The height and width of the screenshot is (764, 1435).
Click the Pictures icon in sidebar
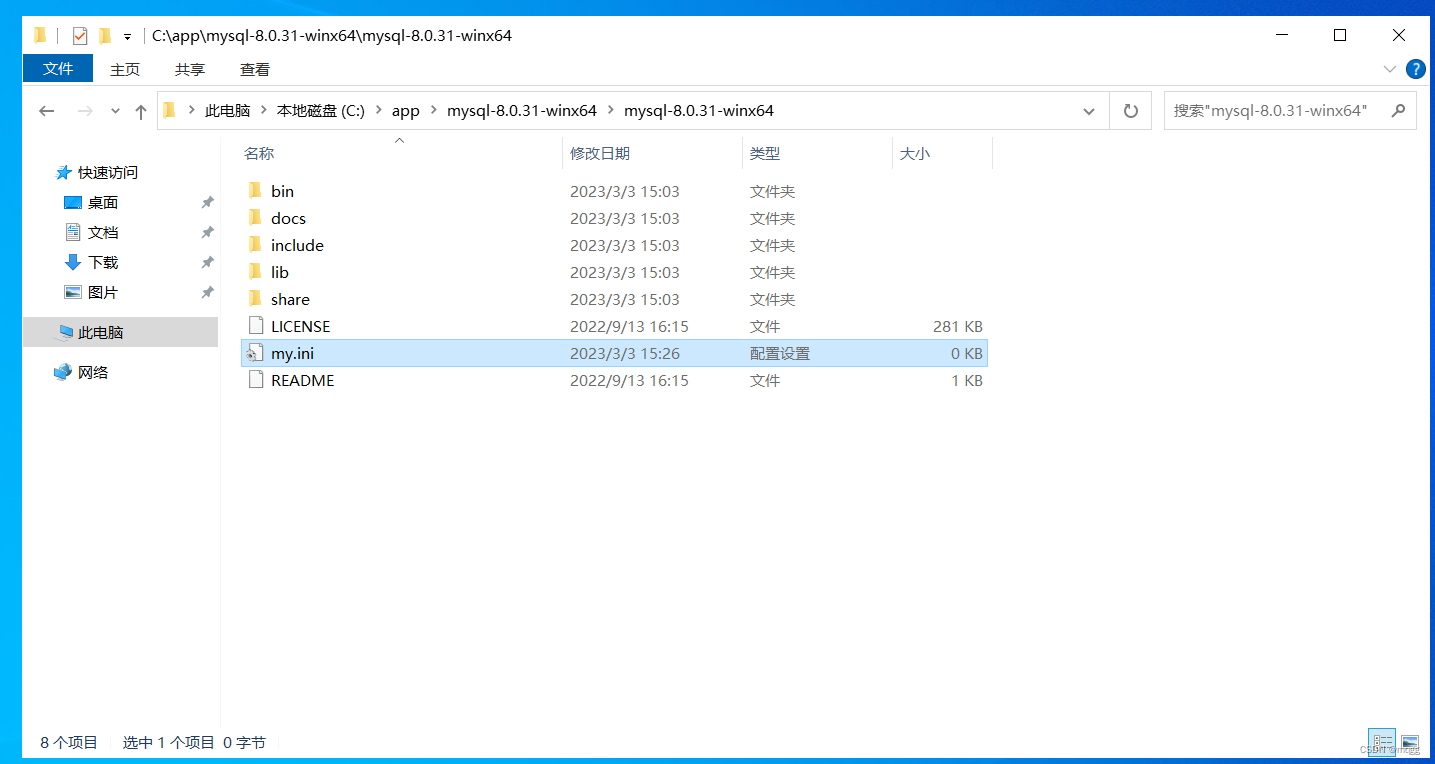[x=72, y=292]
